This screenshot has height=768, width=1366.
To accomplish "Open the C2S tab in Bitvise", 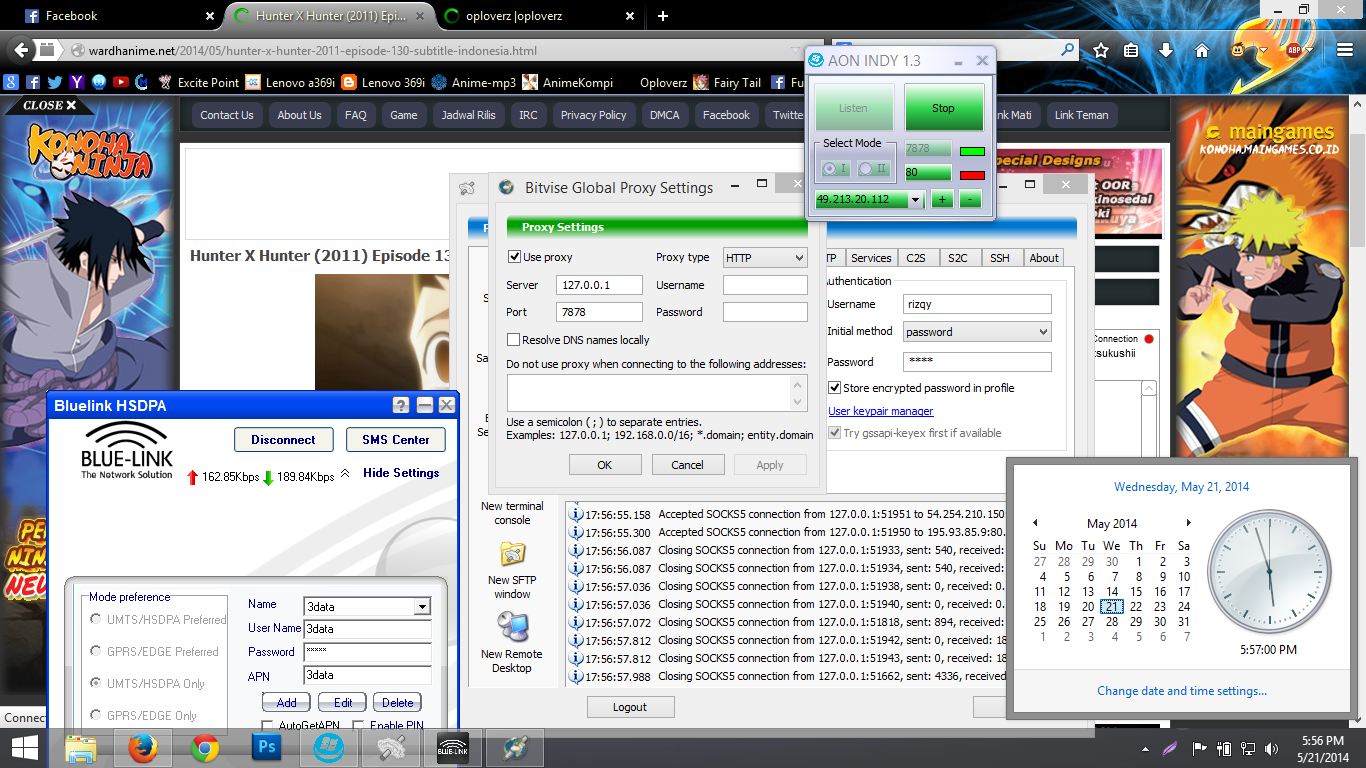I will coord(916,258).
